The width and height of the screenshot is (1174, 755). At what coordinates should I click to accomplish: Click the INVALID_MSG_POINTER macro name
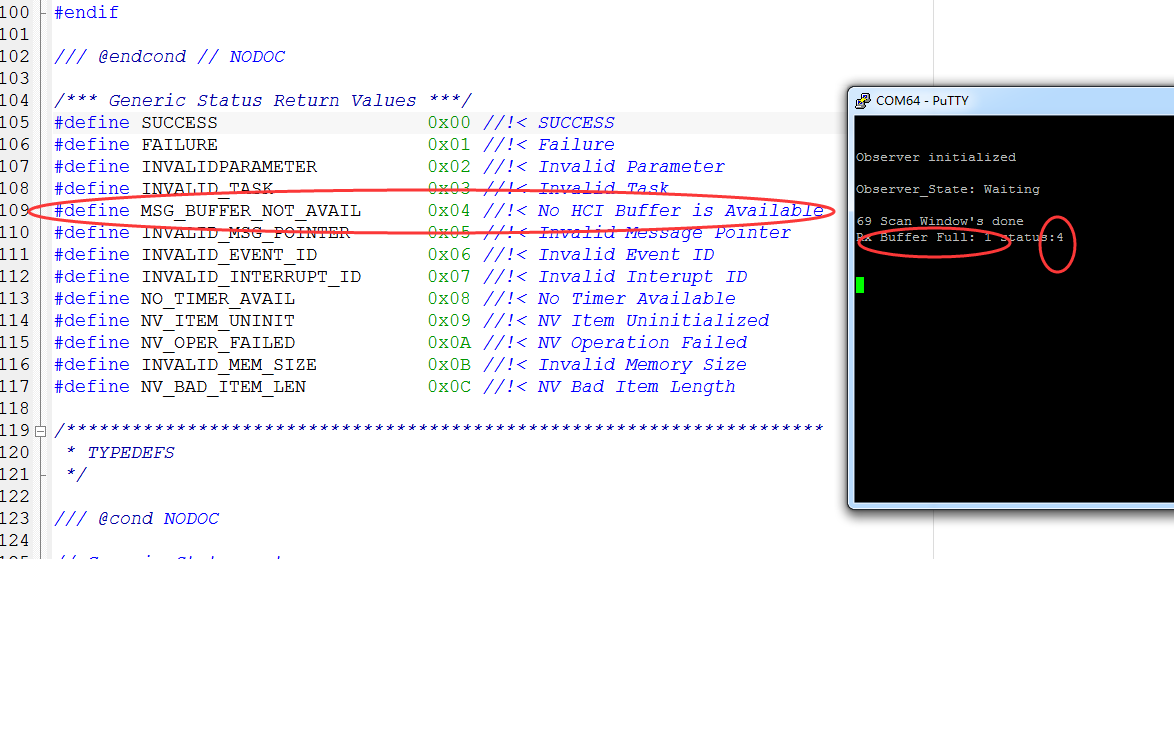pyautogui.click(x=246, y=233)
